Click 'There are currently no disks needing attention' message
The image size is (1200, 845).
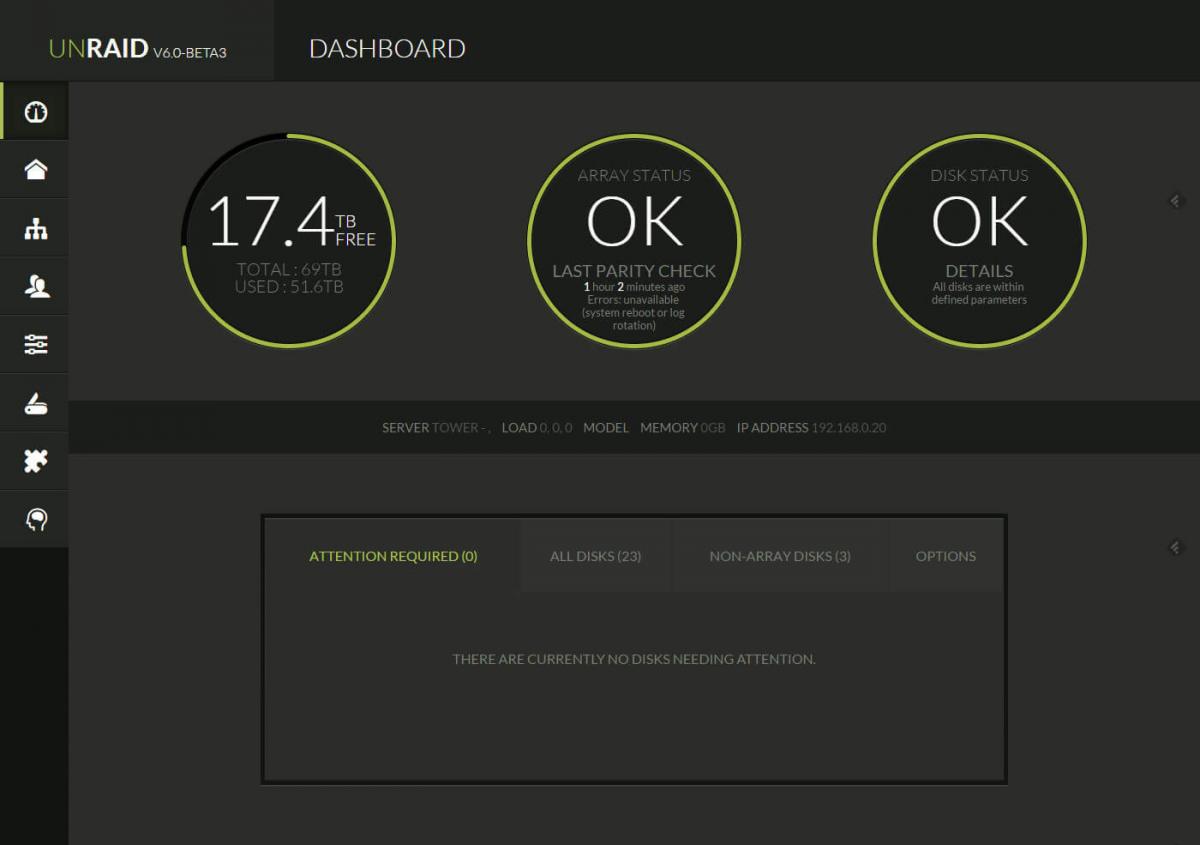pyautogui.click(x=634, y=659)
